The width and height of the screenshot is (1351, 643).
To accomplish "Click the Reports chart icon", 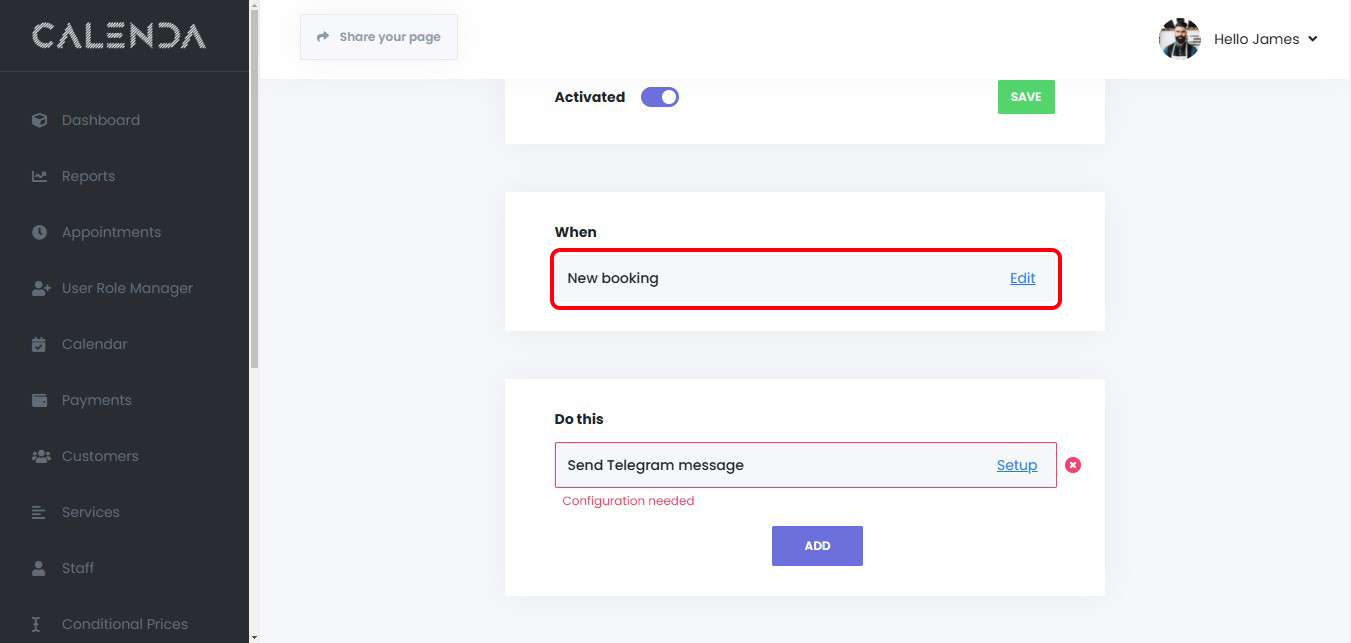I will click(40, 176).
